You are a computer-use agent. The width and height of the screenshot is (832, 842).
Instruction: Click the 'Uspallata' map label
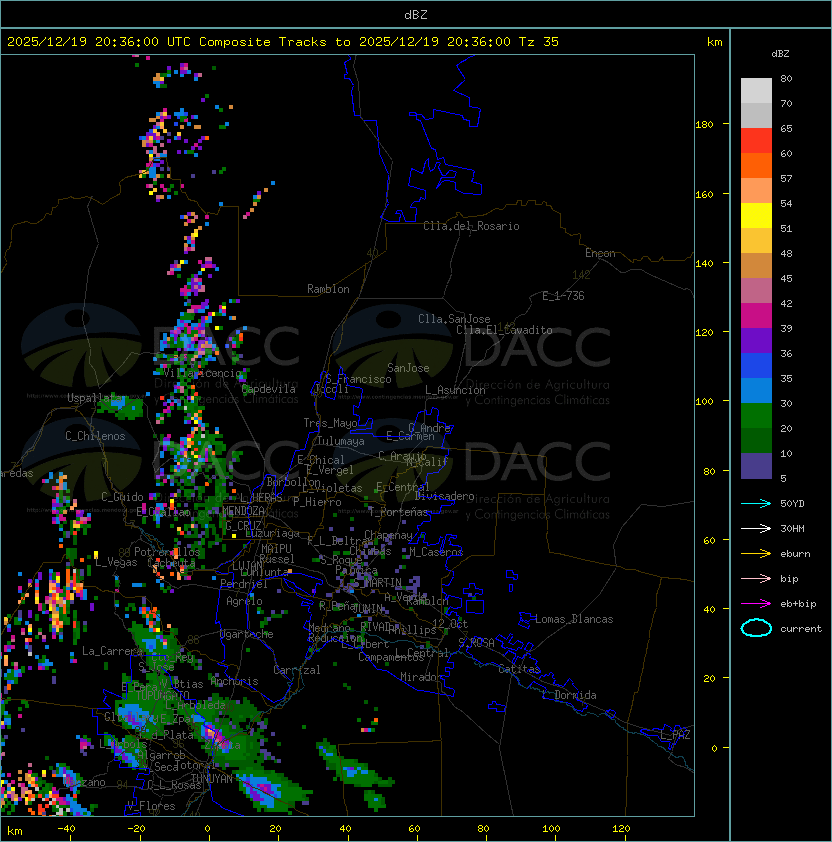pos(94,398)
